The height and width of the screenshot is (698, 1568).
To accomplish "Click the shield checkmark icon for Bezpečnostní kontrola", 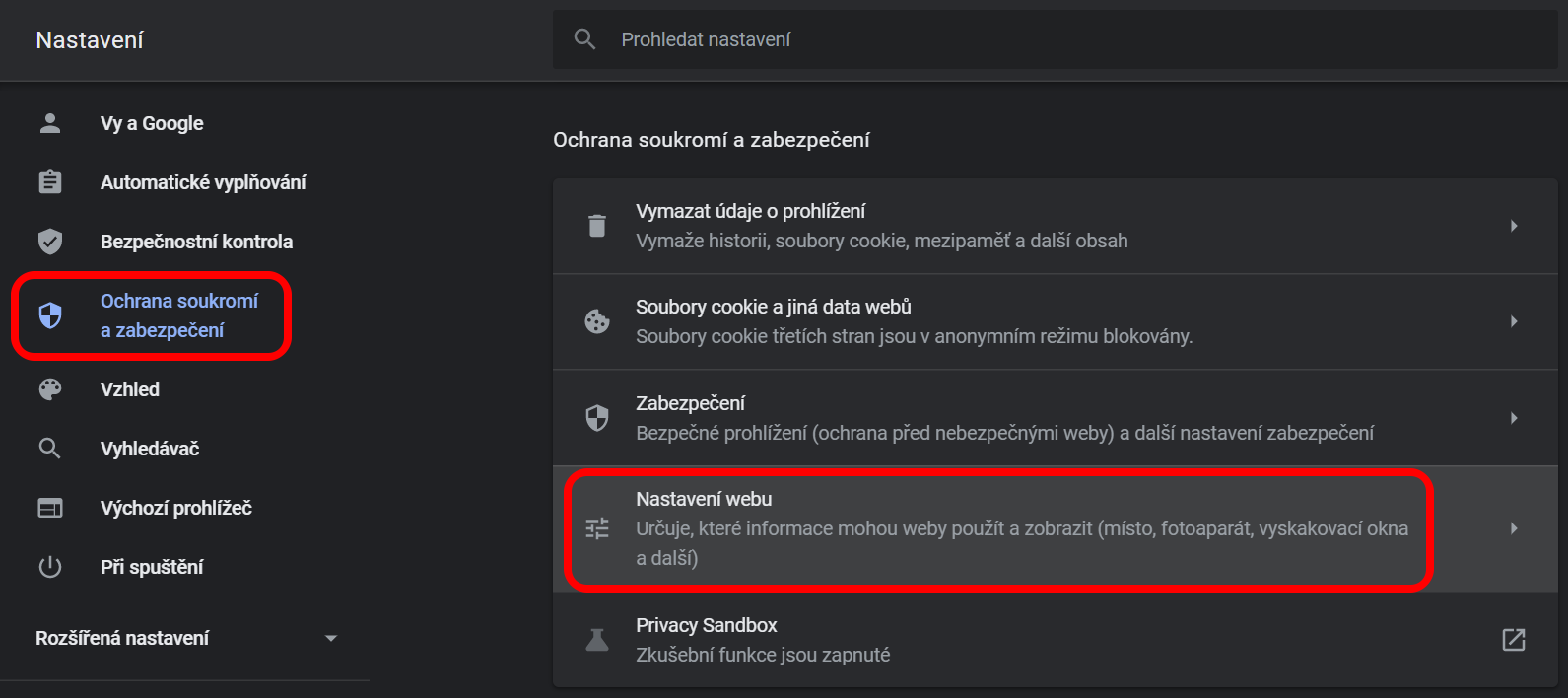I will click(x=50, y=242).
